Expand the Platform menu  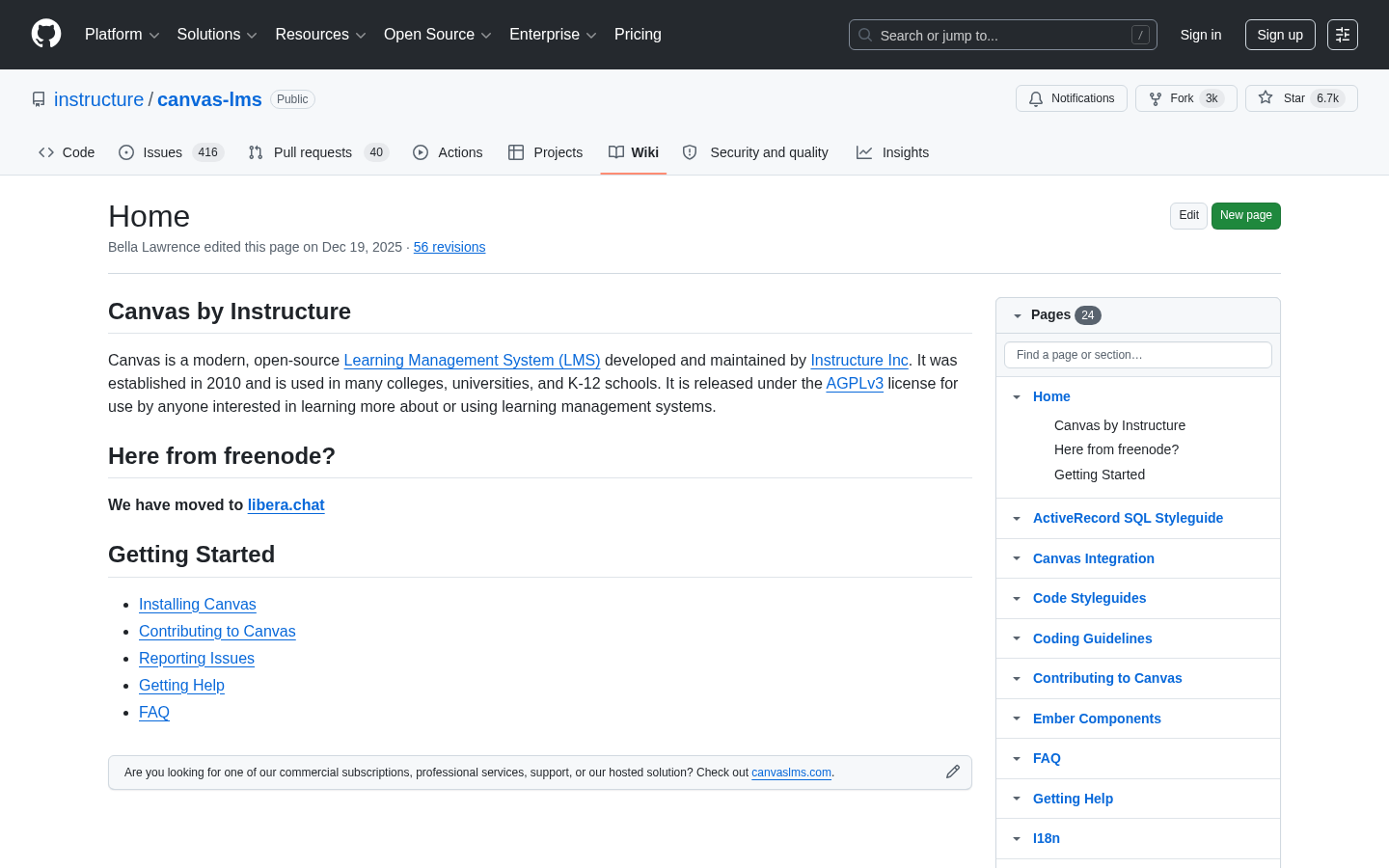coord(123,35)
